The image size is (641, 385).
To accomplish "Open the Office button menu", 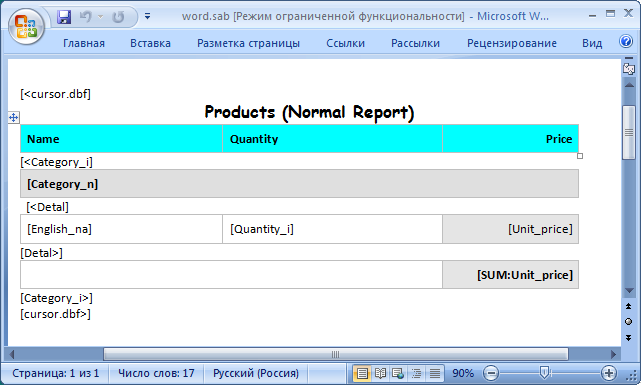I will 26,26.
